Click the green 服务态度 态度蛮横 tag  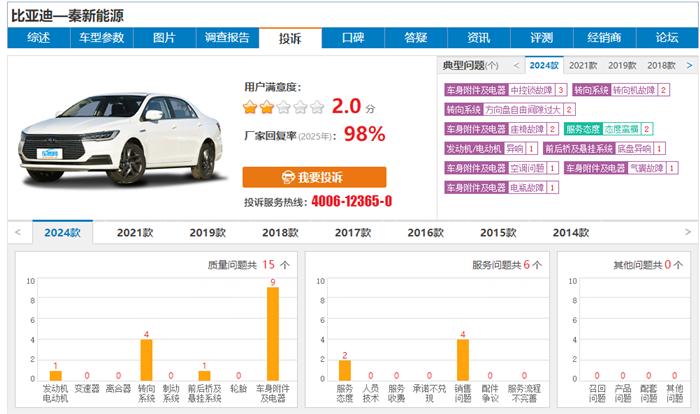(608, 129)
